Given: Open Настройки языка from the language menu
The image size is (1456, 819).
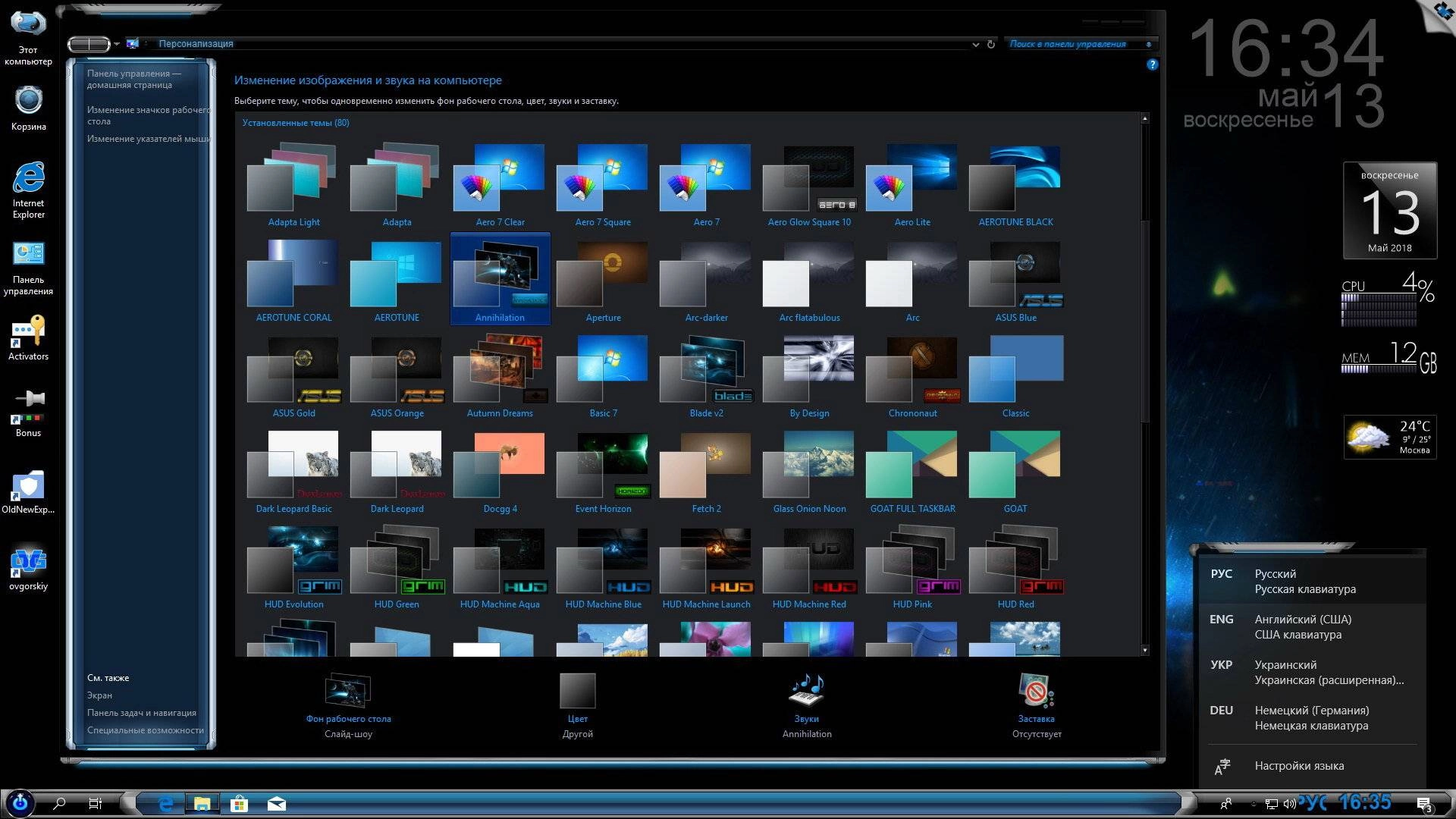Looking at the screenshot, I should 1301,766.
